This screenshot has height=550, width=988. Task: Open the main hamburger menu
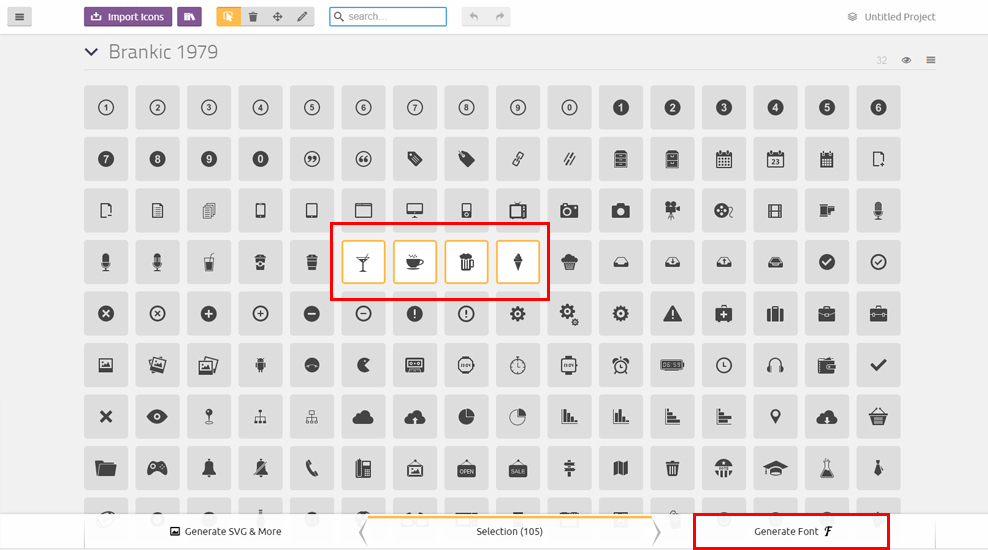point(20,17)
